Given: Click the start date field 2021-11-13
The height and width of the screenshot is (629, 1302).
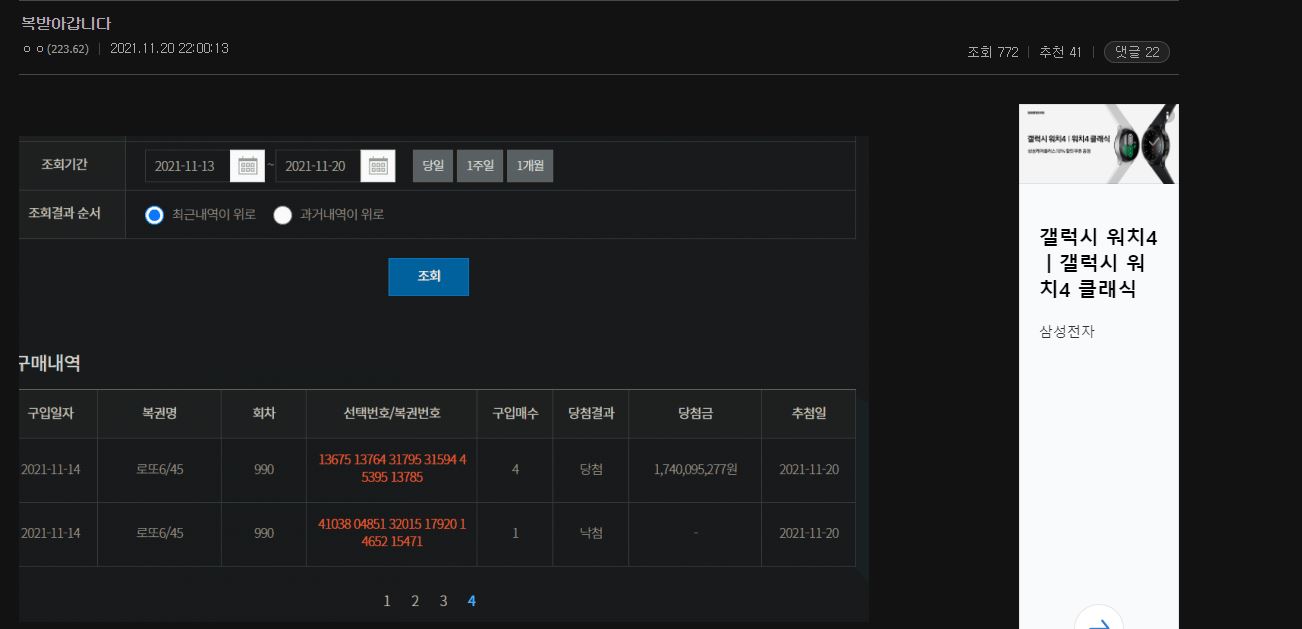Looking at the screenshot, I should [x=188, y=166].
